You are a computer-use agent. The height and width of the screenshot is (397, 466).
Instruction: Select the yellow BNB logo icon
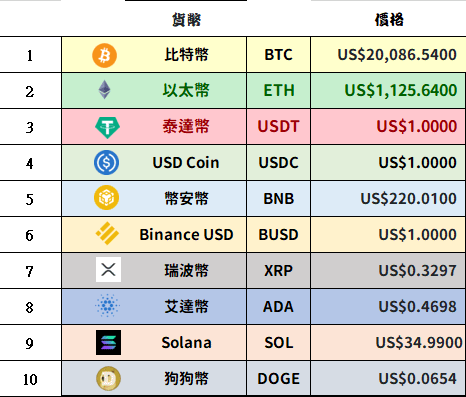pyautogui.click(x=106, y=198)
